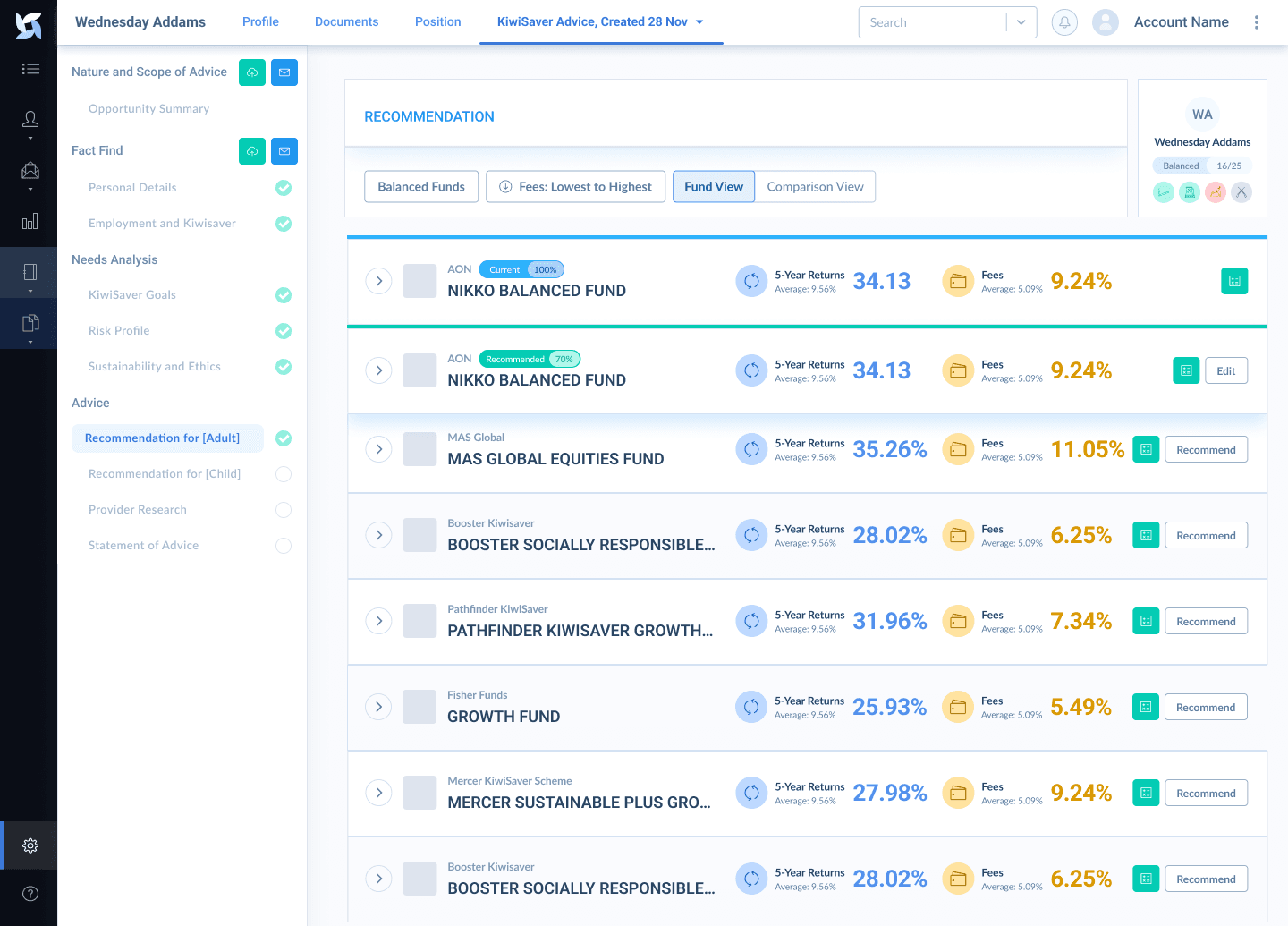Image resolution: width=1288 pixels, height=926 pixels.
Task: Open the documents copy sidebar icon
Action: point(30,323)
